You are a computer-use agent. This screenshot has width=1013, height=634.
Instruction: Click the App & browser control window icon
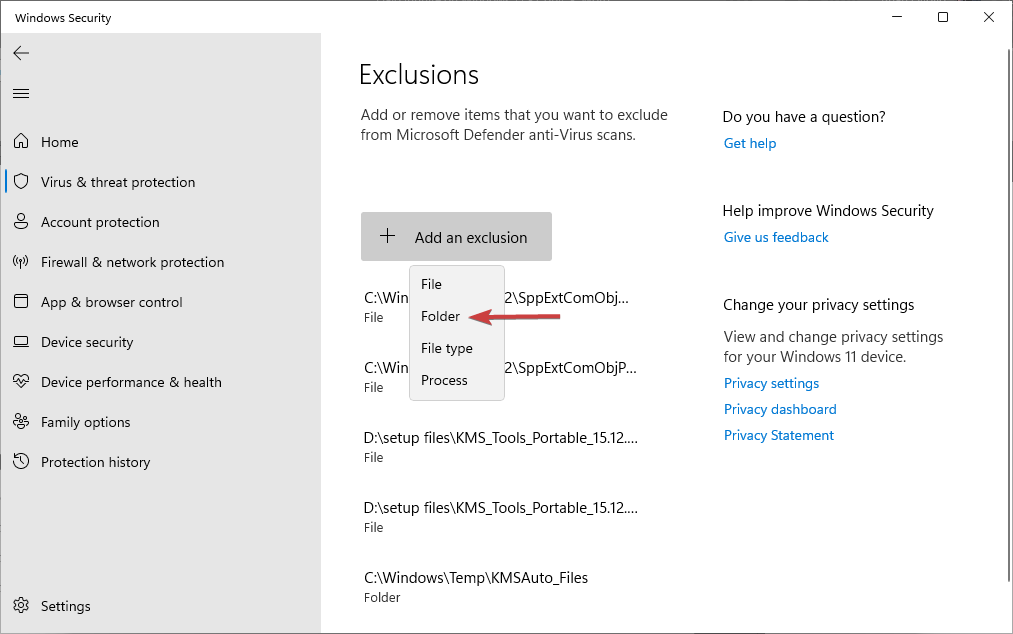(21, 301)
